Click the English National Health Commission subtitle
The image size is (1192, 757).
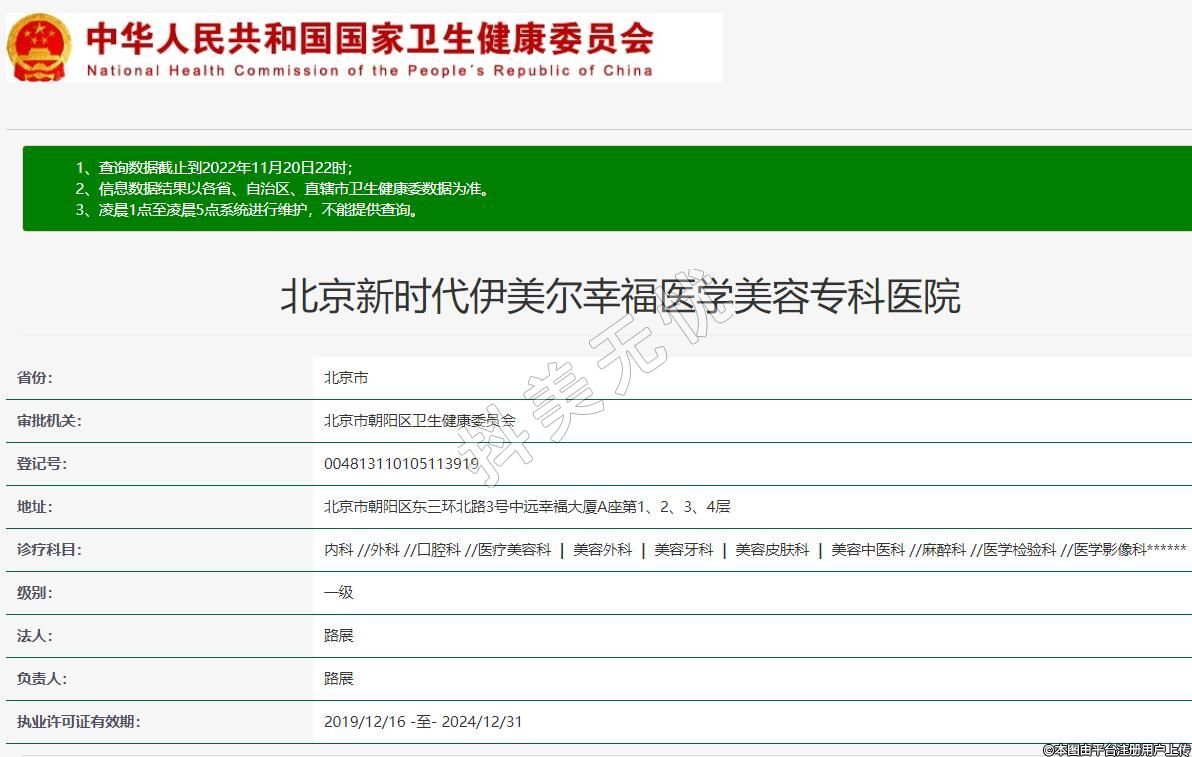tap(369, 70)
